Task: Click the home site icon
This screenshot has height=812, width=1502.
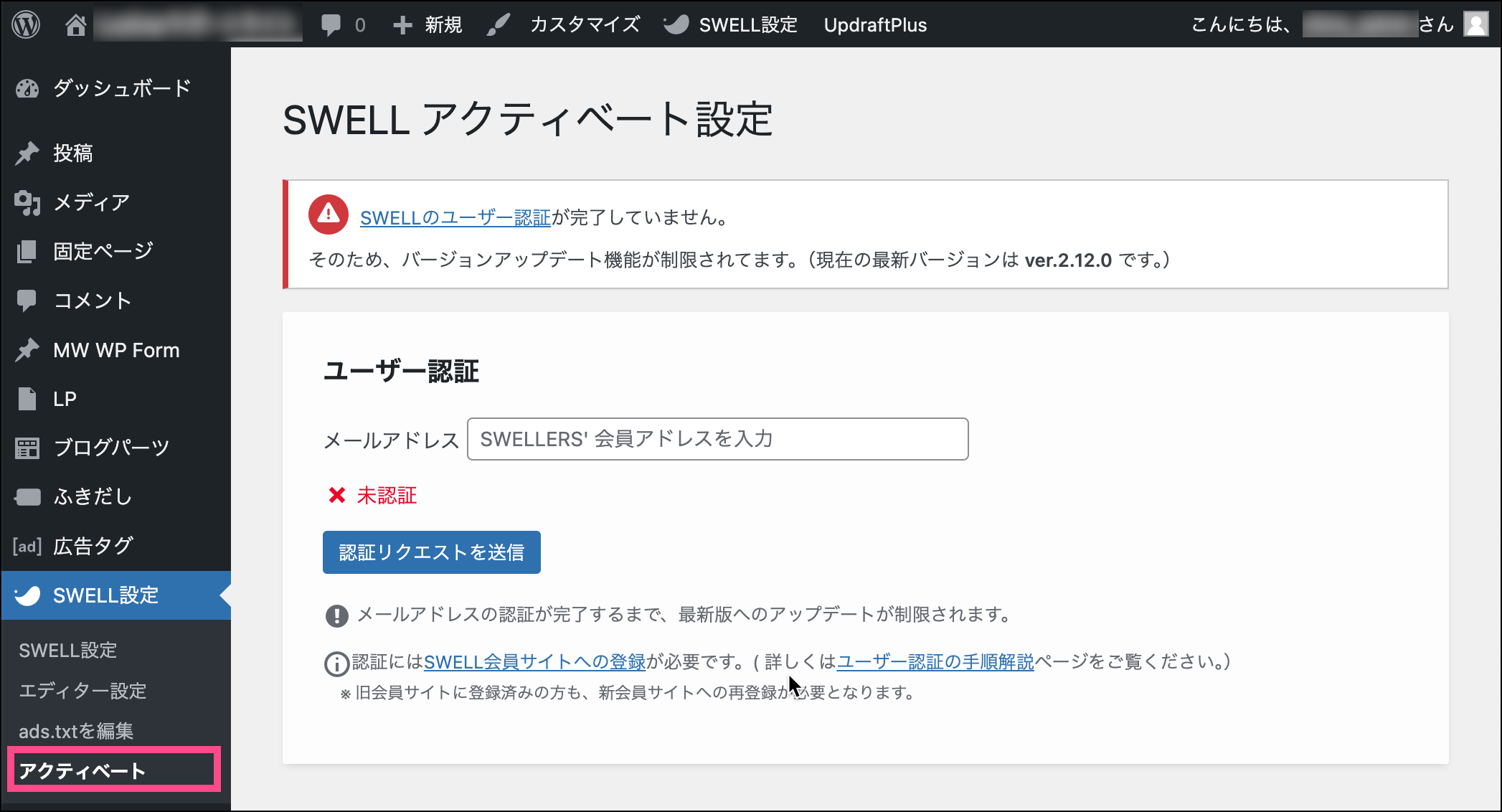Action: point(75,25)
